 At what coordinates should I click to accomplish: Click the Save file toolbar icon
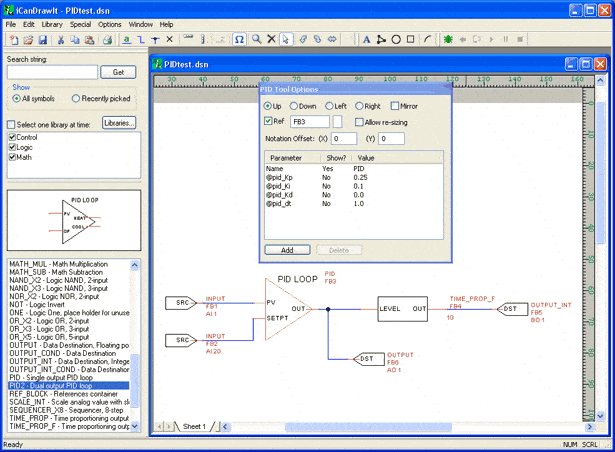tap(42, 39)
